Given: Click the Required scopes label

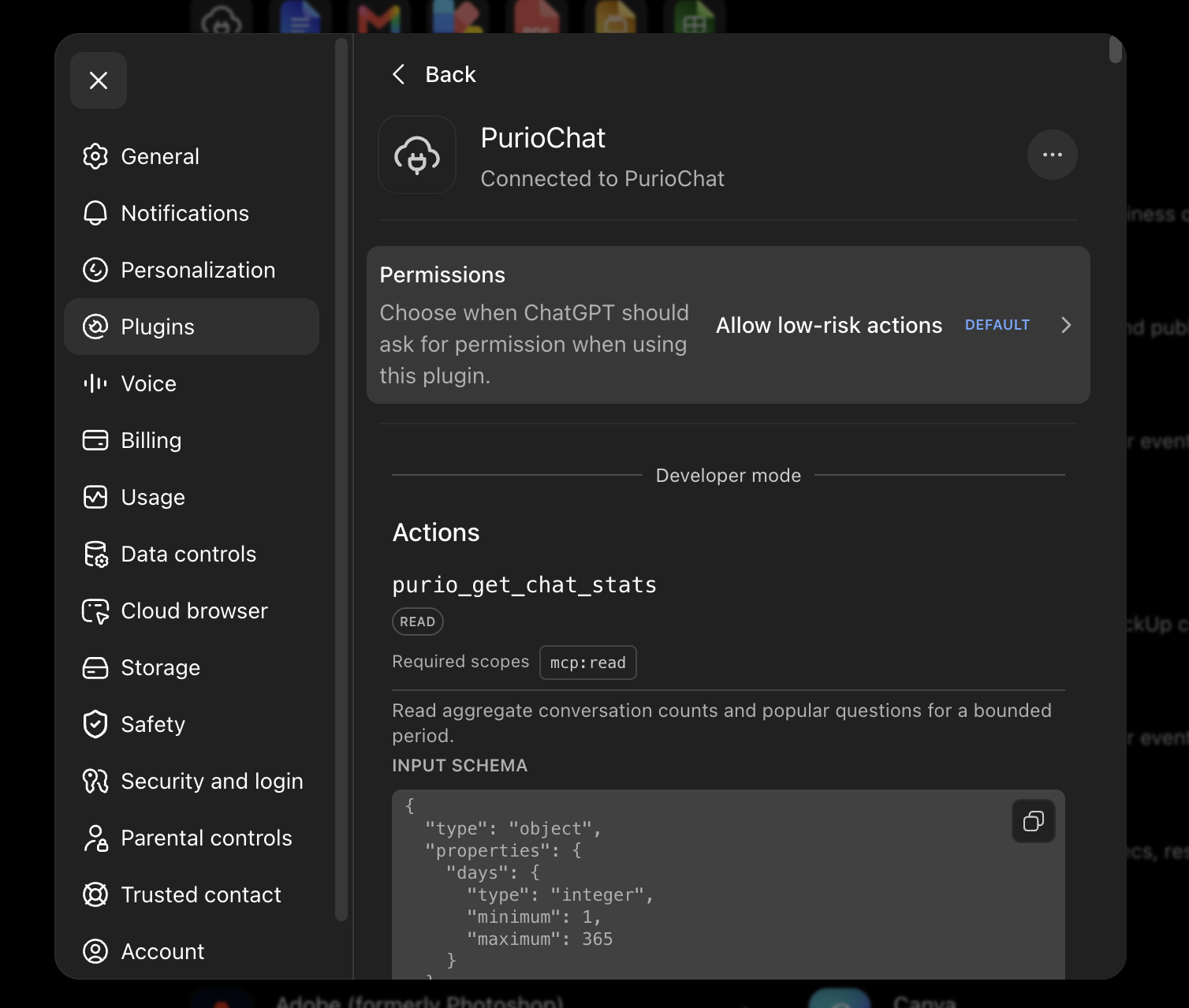Looking at the screenshot, I should 460,662.
